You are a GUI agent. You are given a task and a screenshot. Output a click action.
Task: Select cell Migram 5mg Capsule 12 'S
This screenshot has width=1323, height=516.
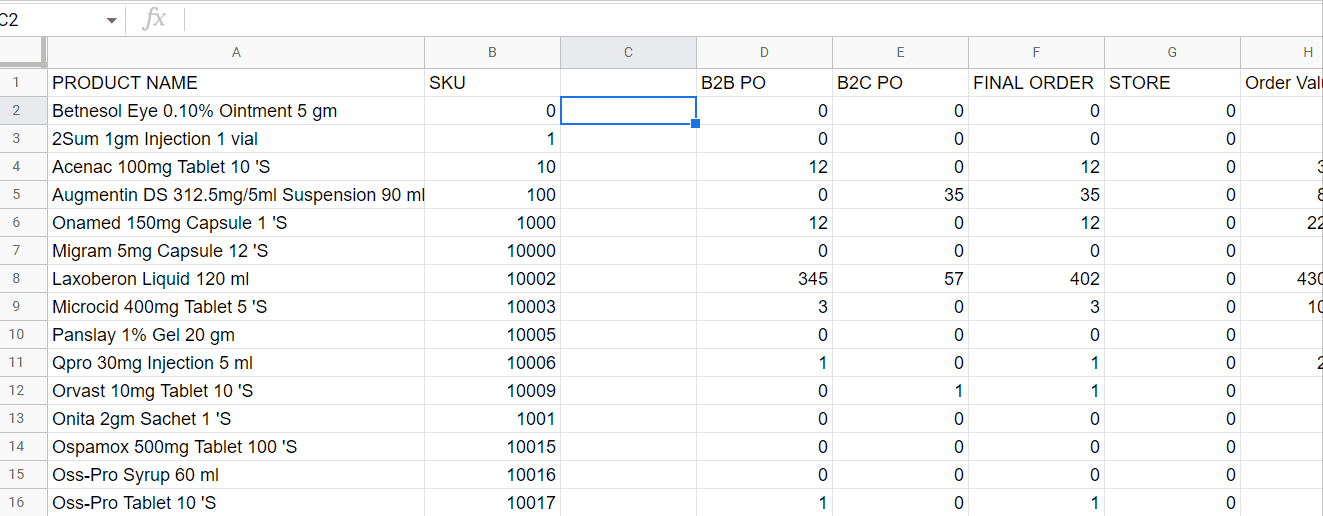click(236, 251)
